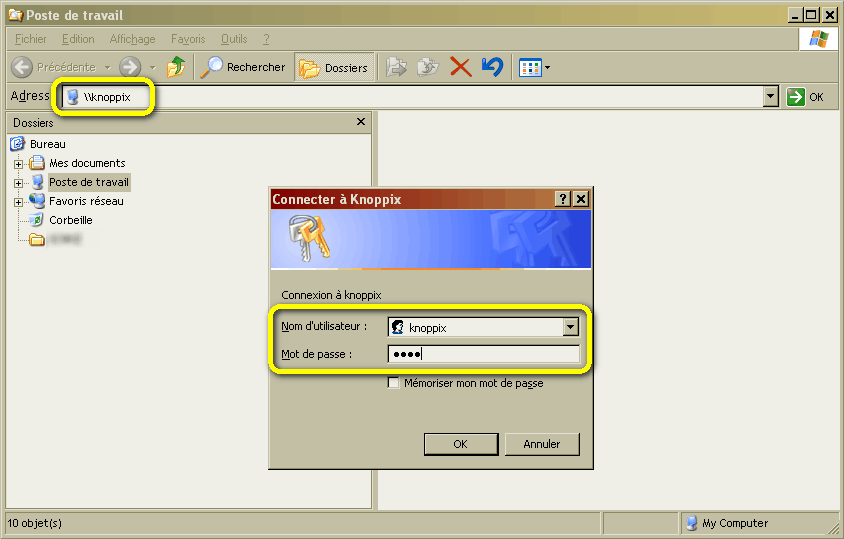The height and width of the screenshot is (539, 844).
Task: Click the forward navigation arrow icon
Action: point(130,67)
